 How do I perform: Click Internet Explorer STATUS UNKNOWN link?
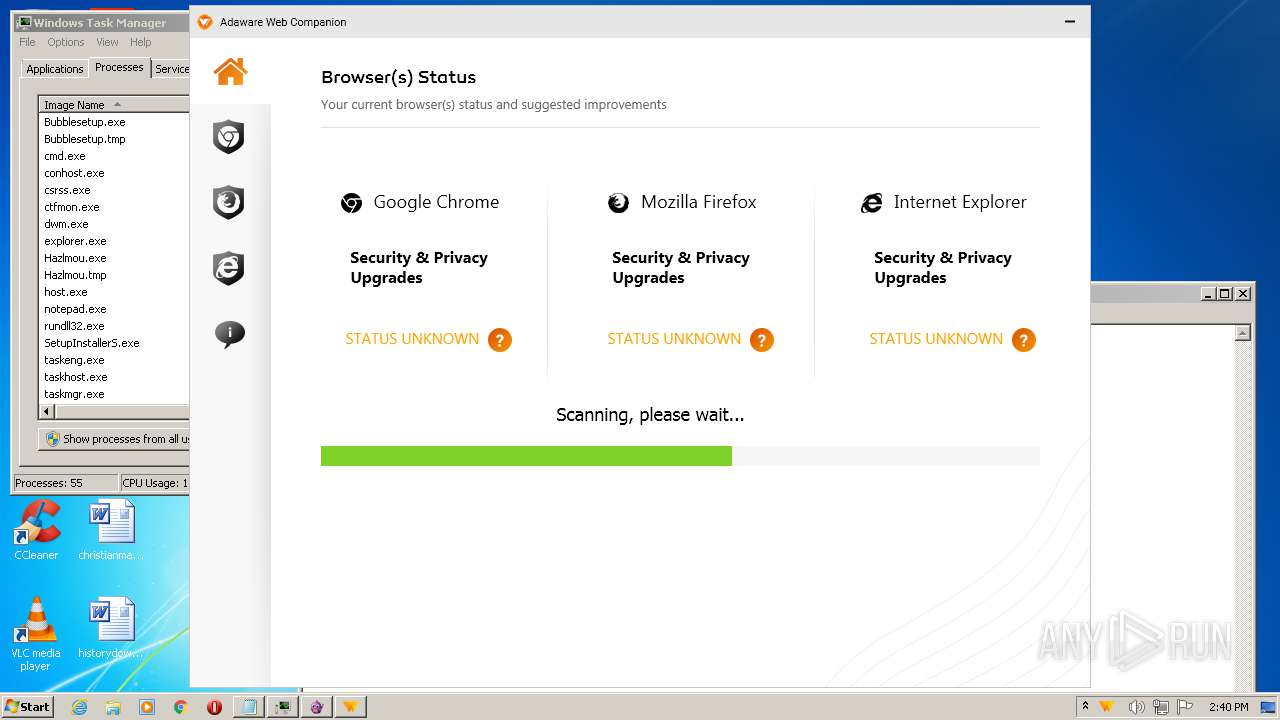(936, 339)
